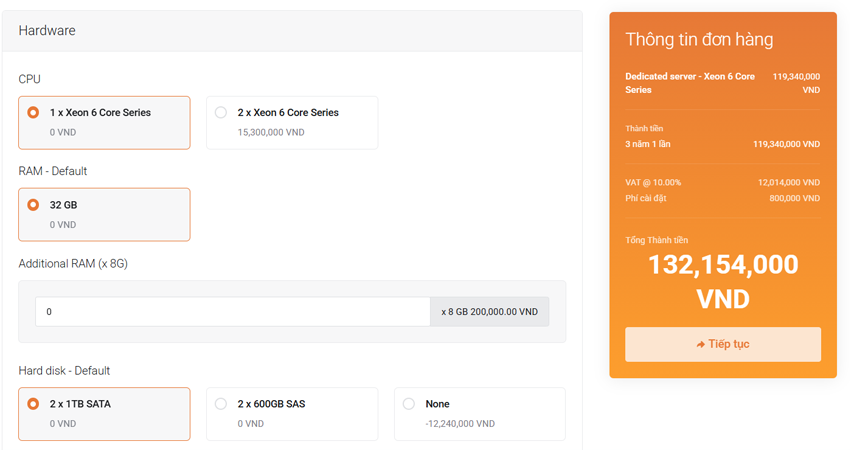Select the 32 GB RAM option
This screenshot has height=450, width=850.
point(34,205)
